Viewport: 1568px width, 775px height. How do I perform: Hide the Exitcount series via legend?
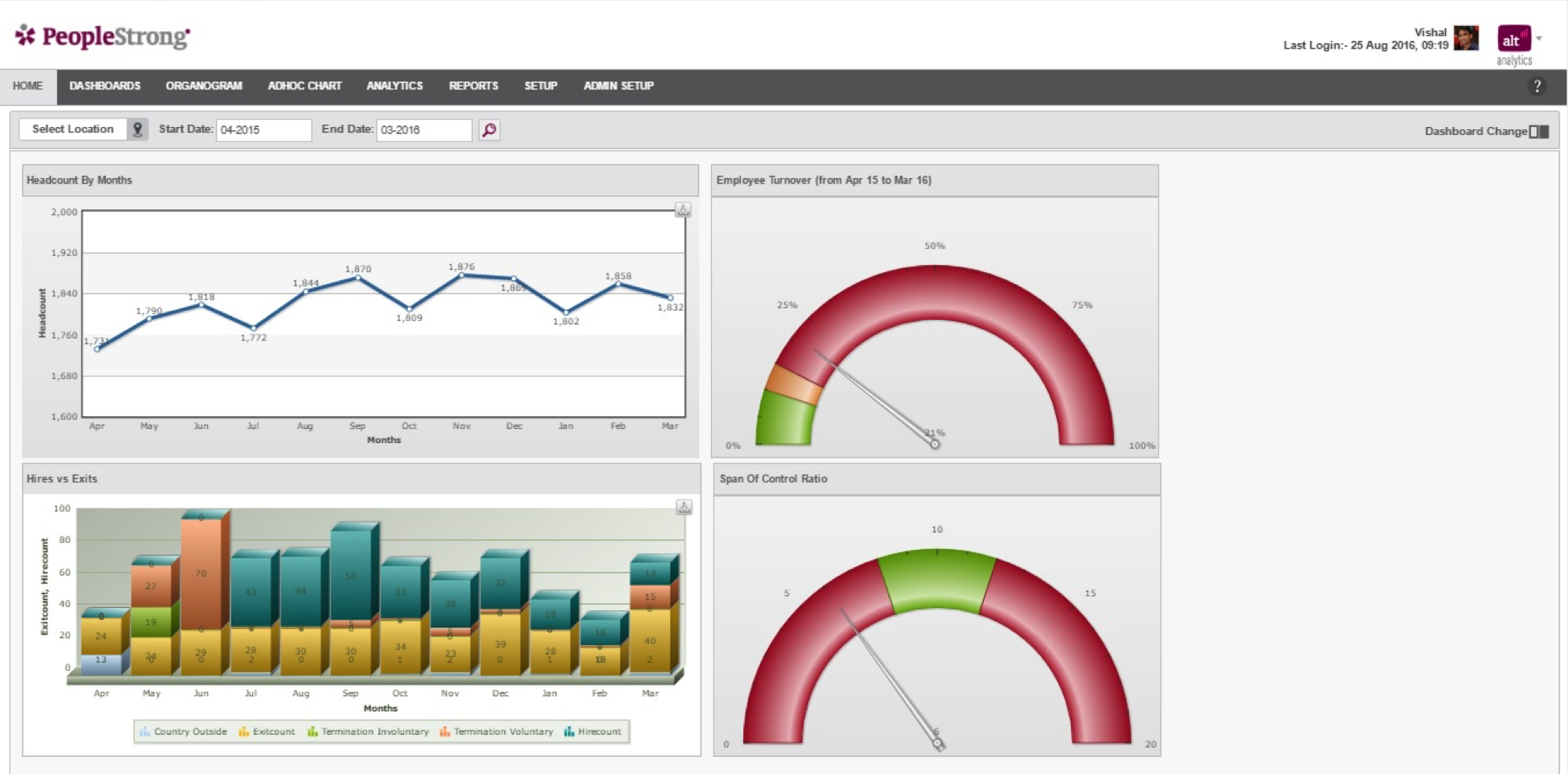point(267,732)
